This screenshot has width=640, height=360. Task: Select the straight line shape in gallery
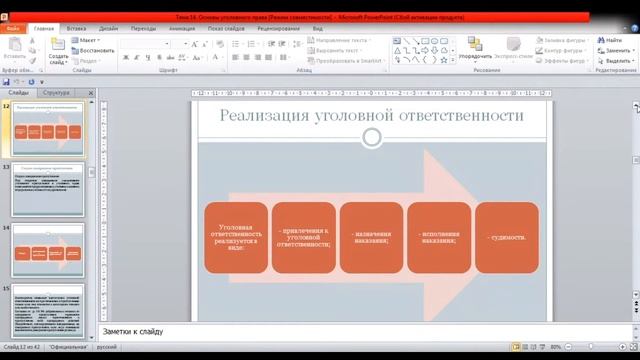pos(407,41)
